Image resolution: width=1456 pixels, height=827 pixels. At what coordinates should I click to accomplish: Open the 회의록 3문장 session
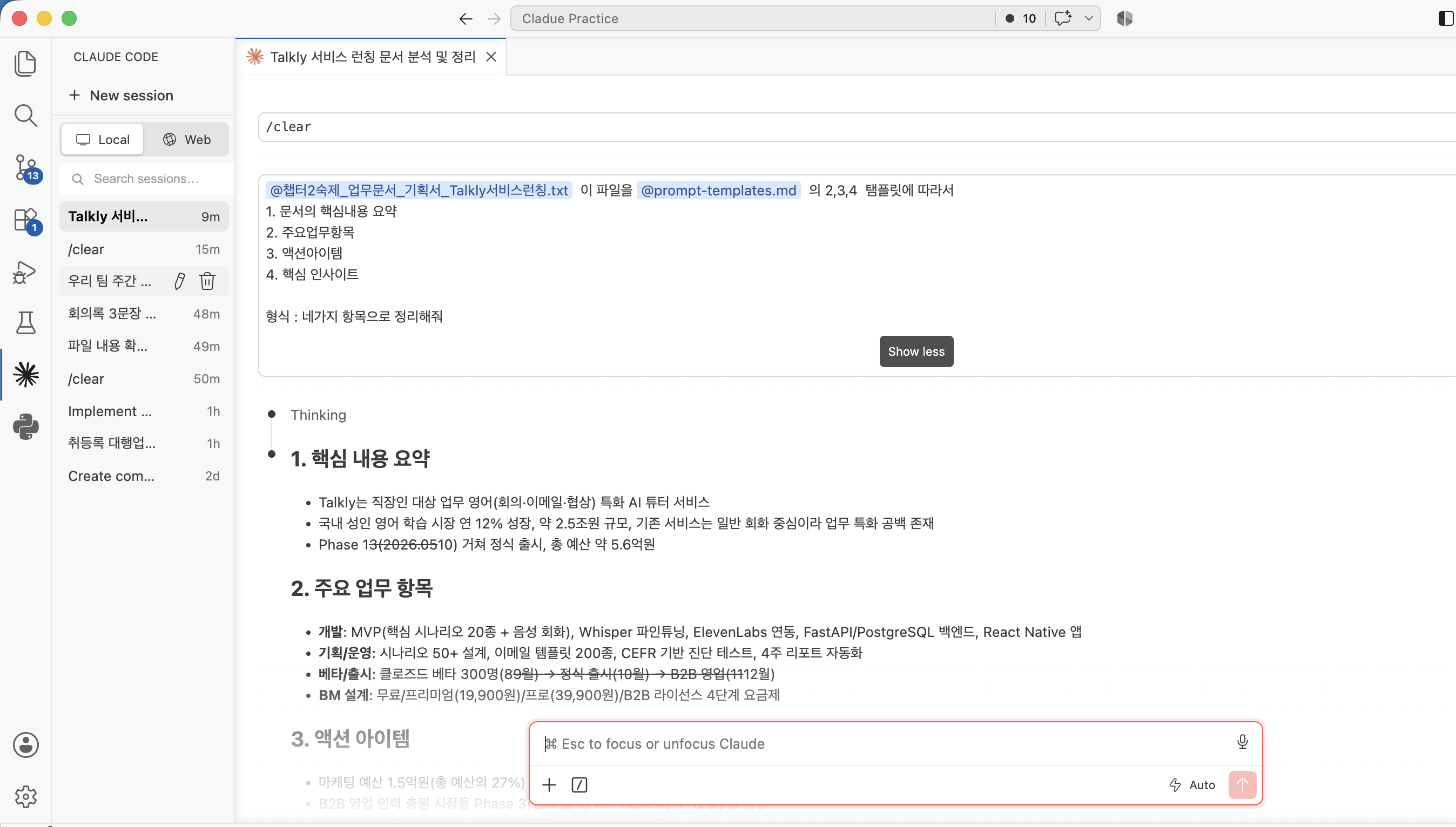pyautogui.click(x=144, y=314)
